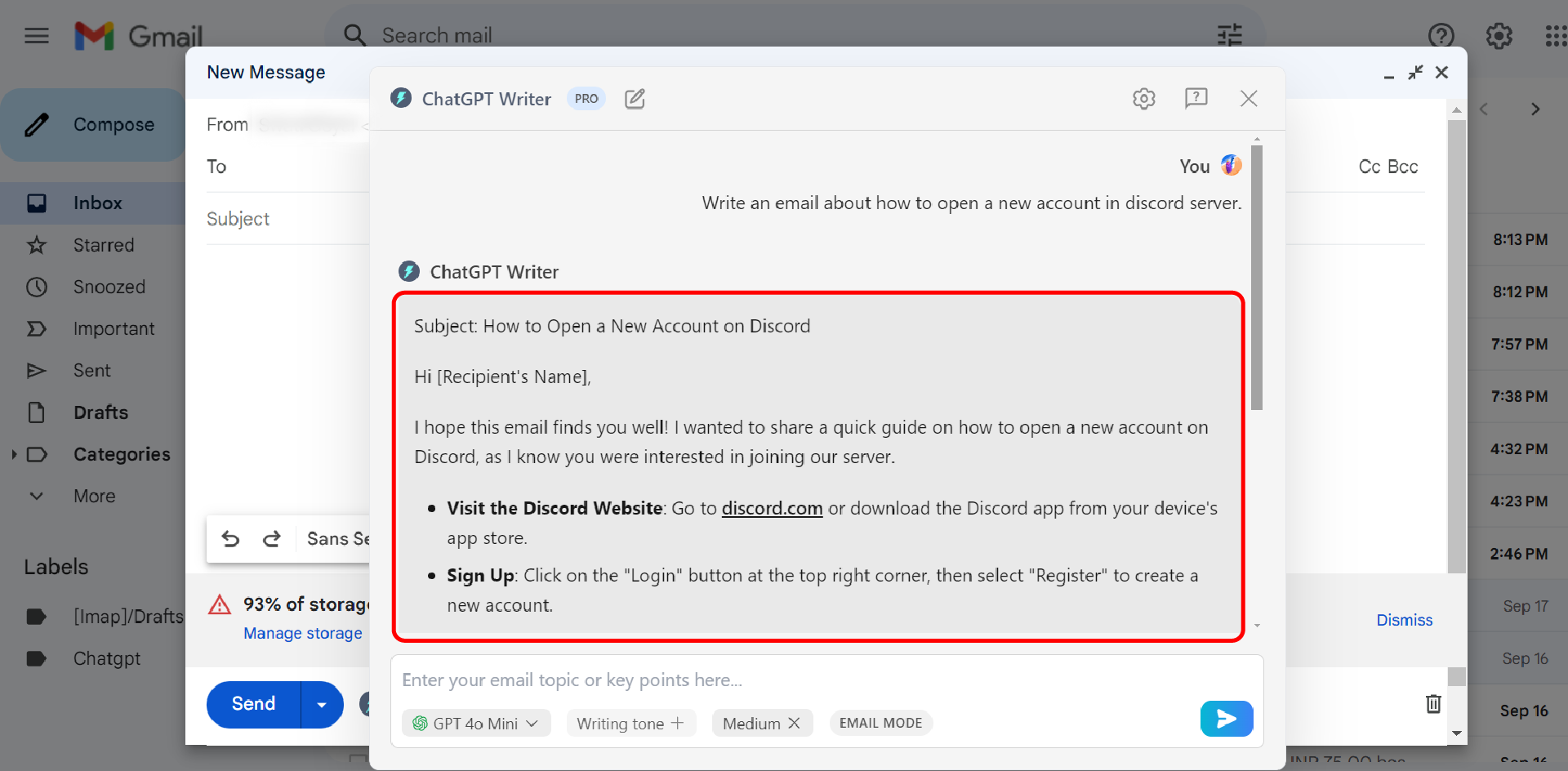Redo in the compose toolbar
The image size is (1568, 771).
click(x=272, y=539)
